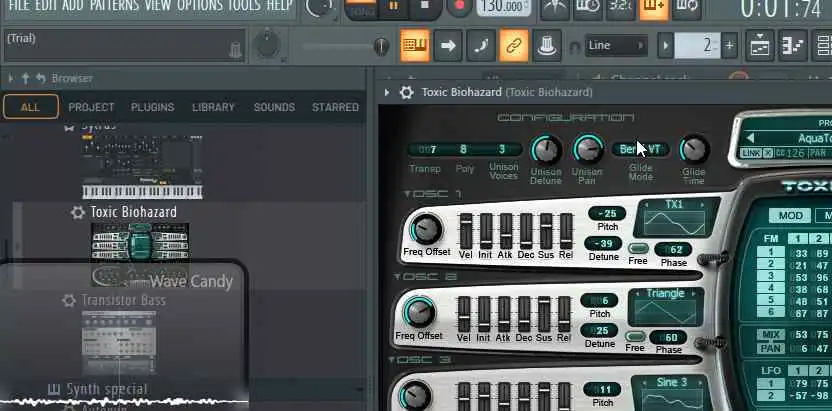Toggle the magnet snap icon

coord(574,47)
